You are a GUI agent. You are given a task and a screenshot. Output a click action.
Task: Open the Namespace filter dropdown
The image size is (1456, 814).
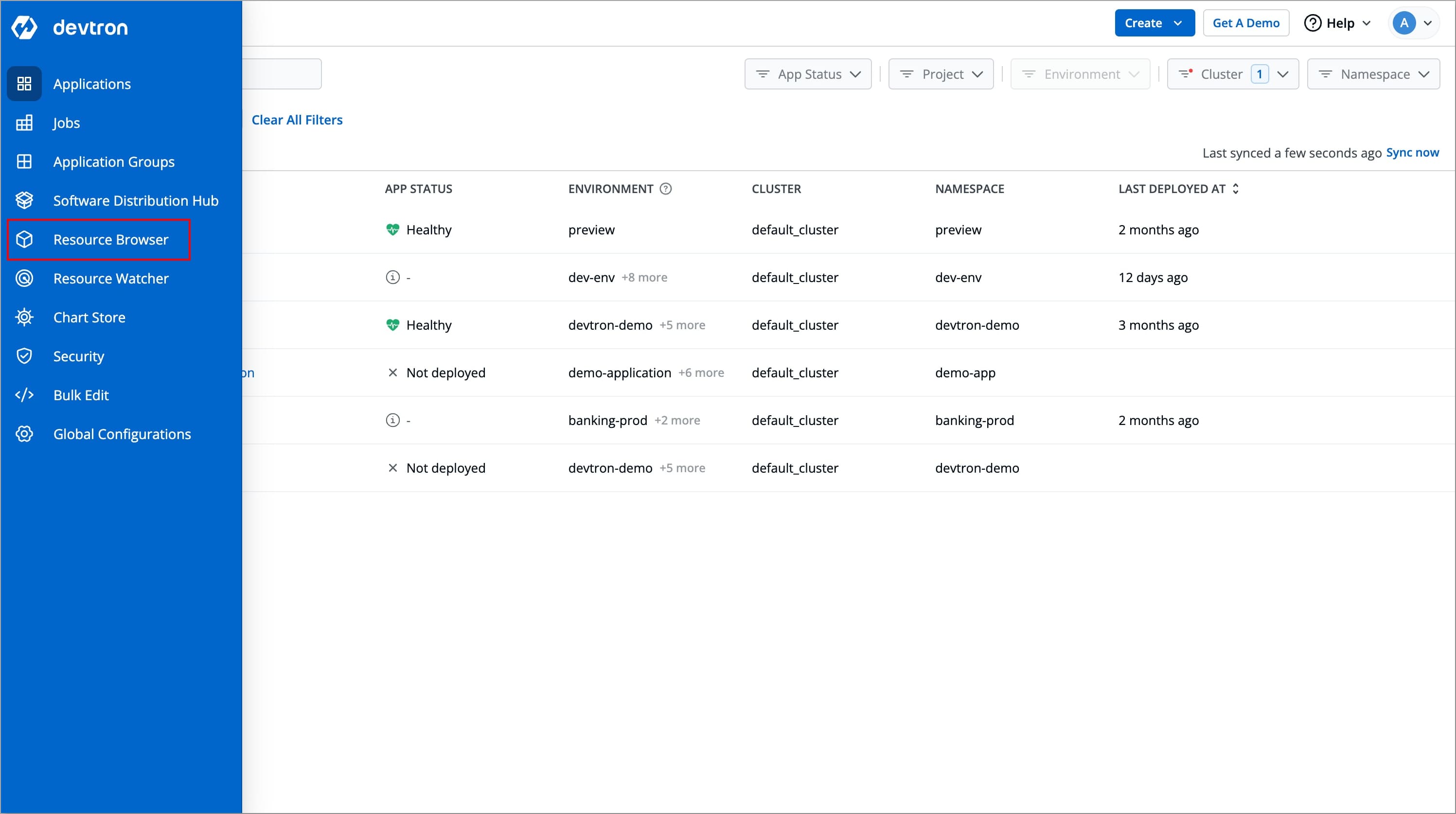1373,73
